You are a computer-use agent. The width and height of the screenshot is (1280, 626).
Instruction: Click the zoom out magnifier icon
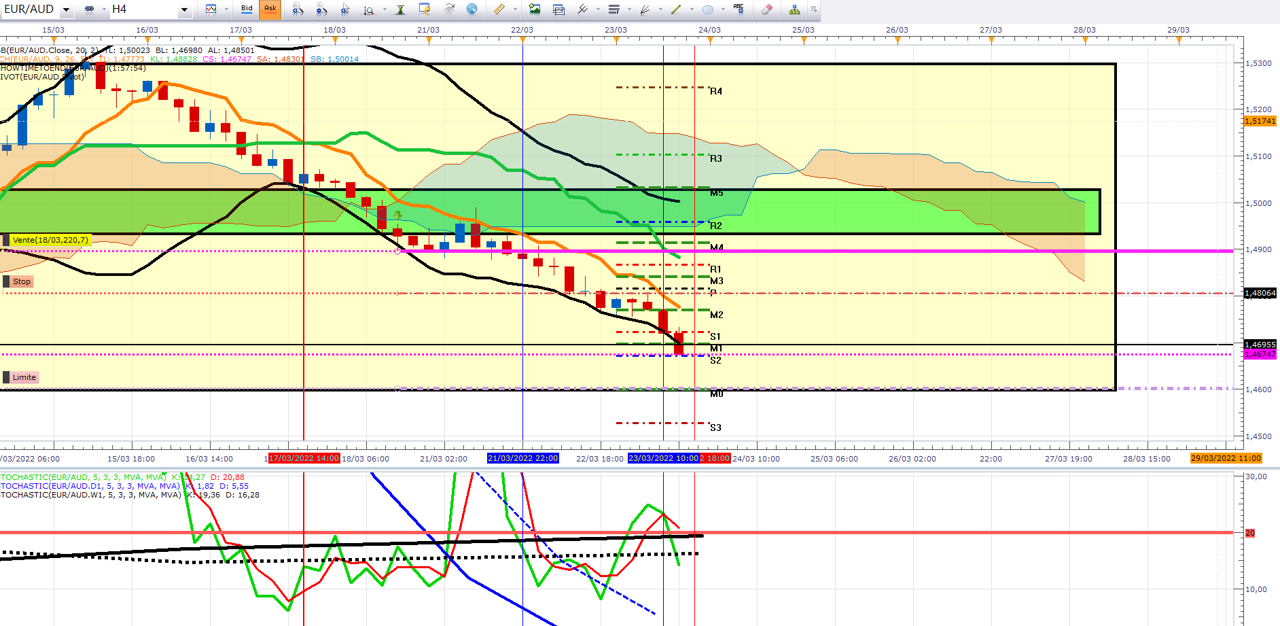[x=321, y=9]
